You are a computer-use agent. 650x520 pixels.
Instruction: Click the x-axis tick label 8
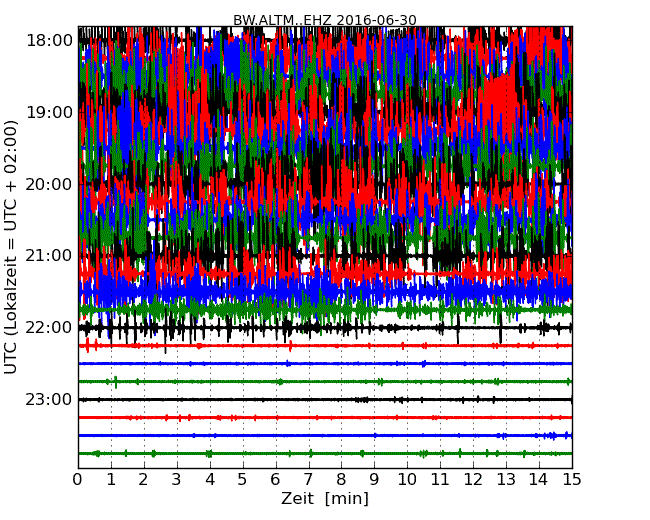click(342, 479)
